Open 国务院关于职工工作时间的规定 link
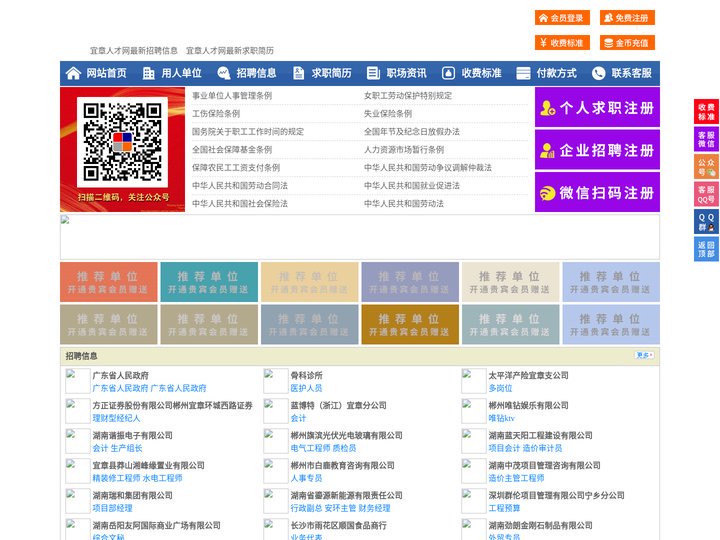Screen dimensions: 720x540 (x=248, y=131)
